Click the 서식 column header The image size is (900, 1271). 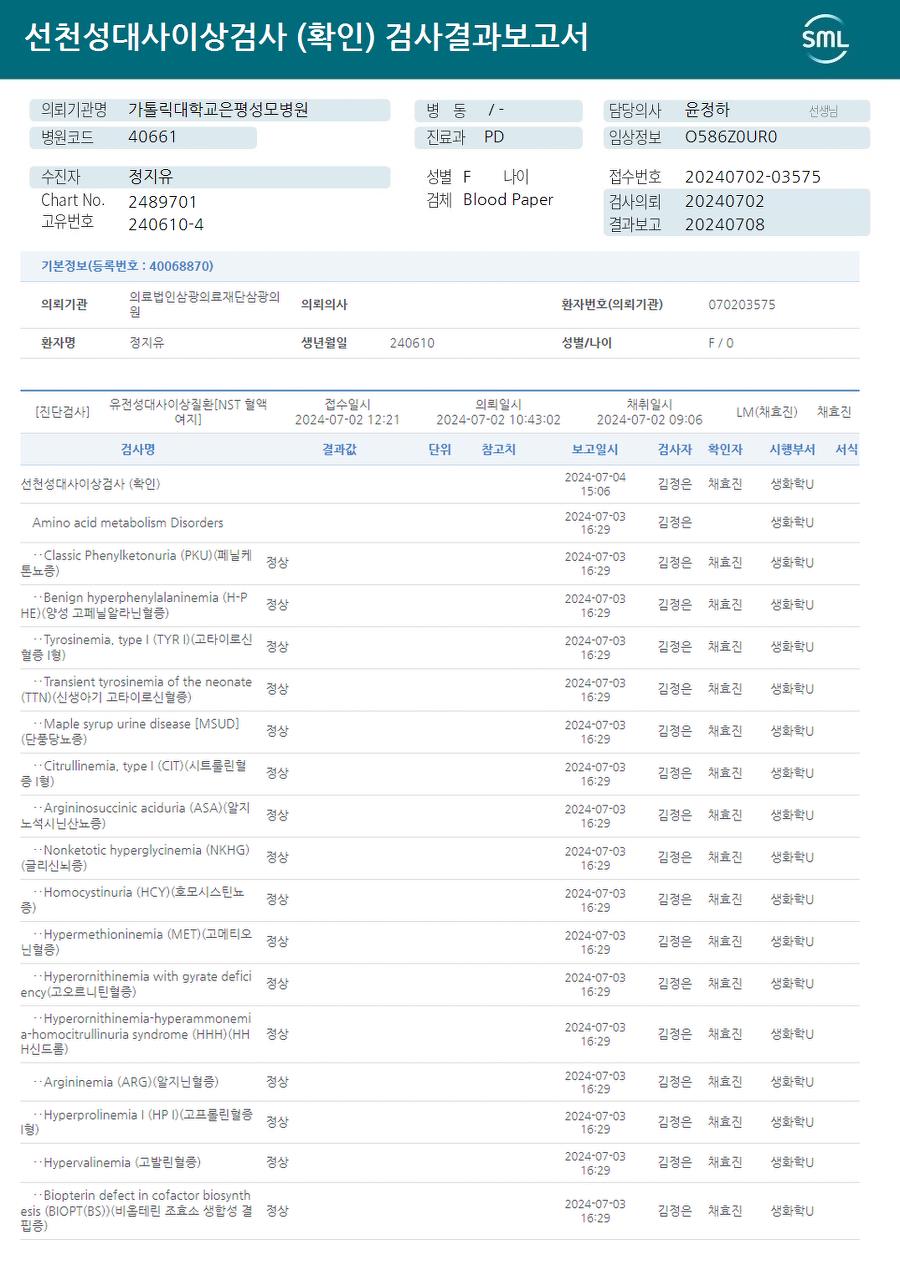pos(847,450)
